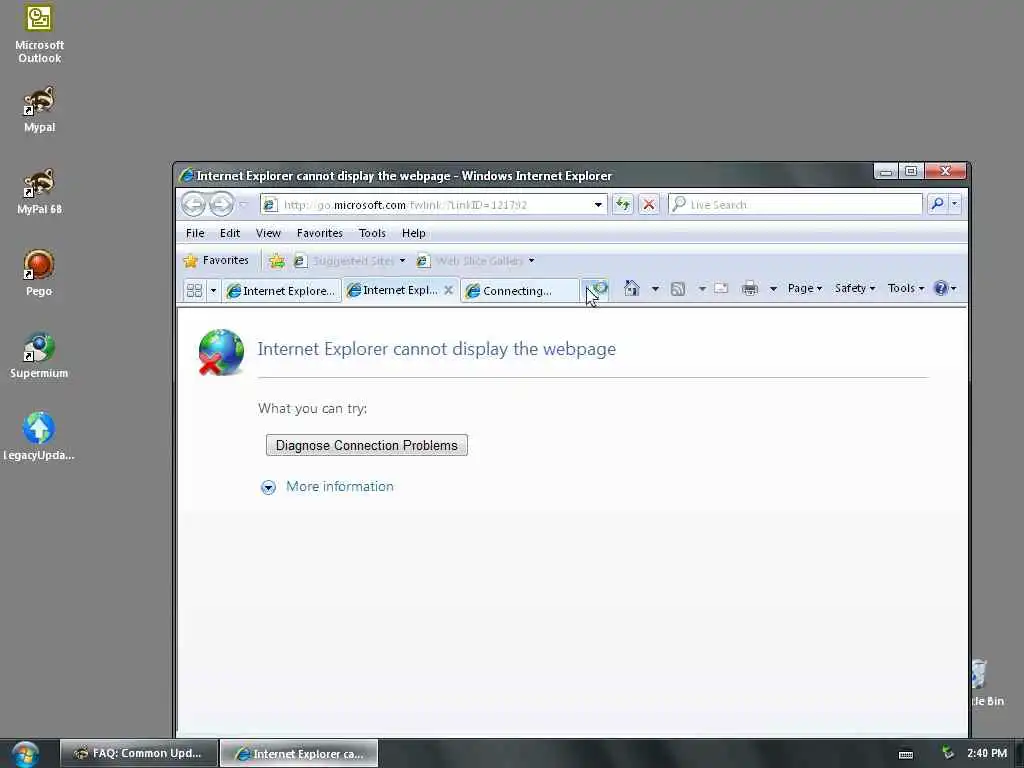Click the Search magnifier button
Screen dimensions: 1024x768
(x=937, y=204)
